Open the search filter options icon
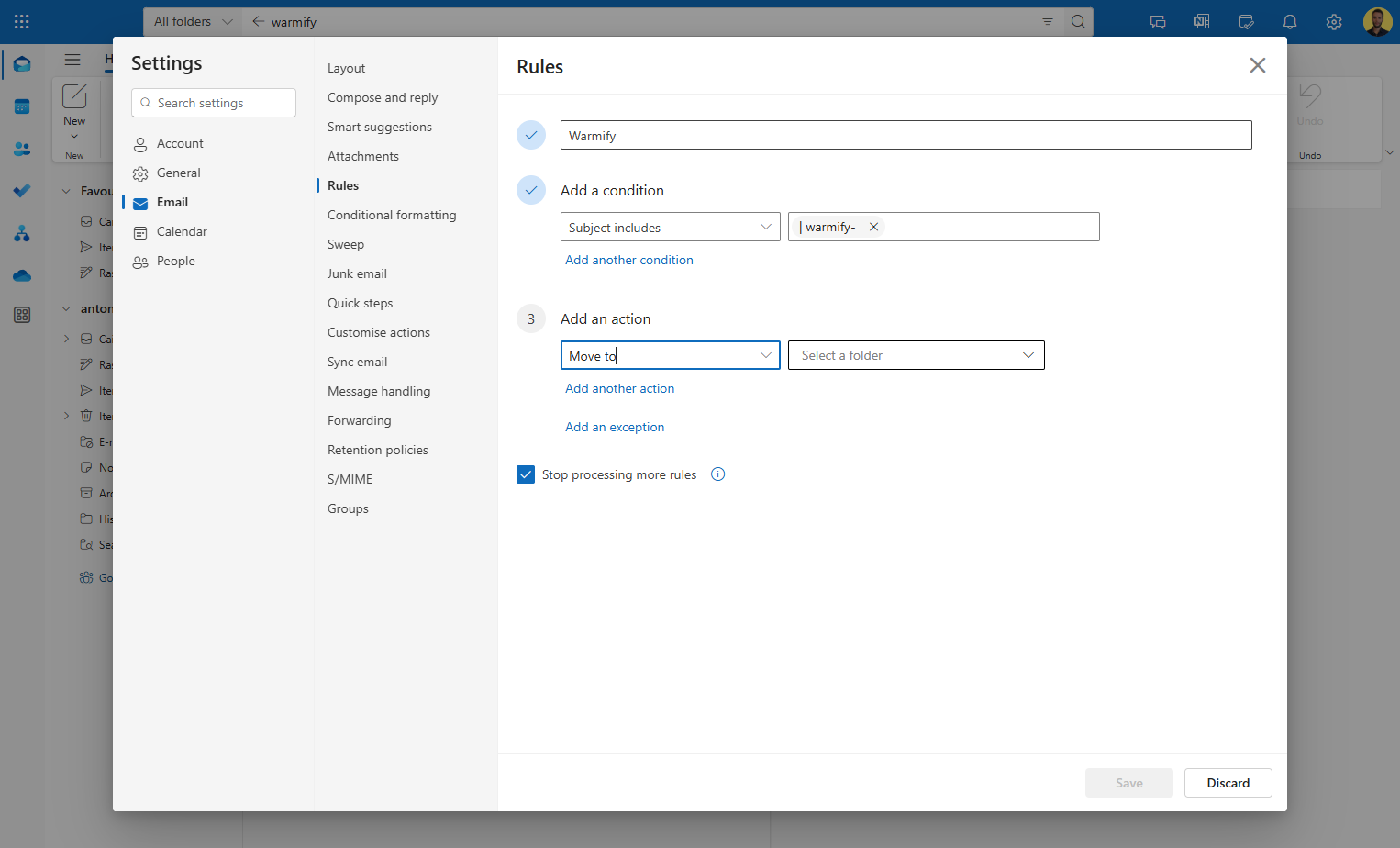 pos(1048,22)
